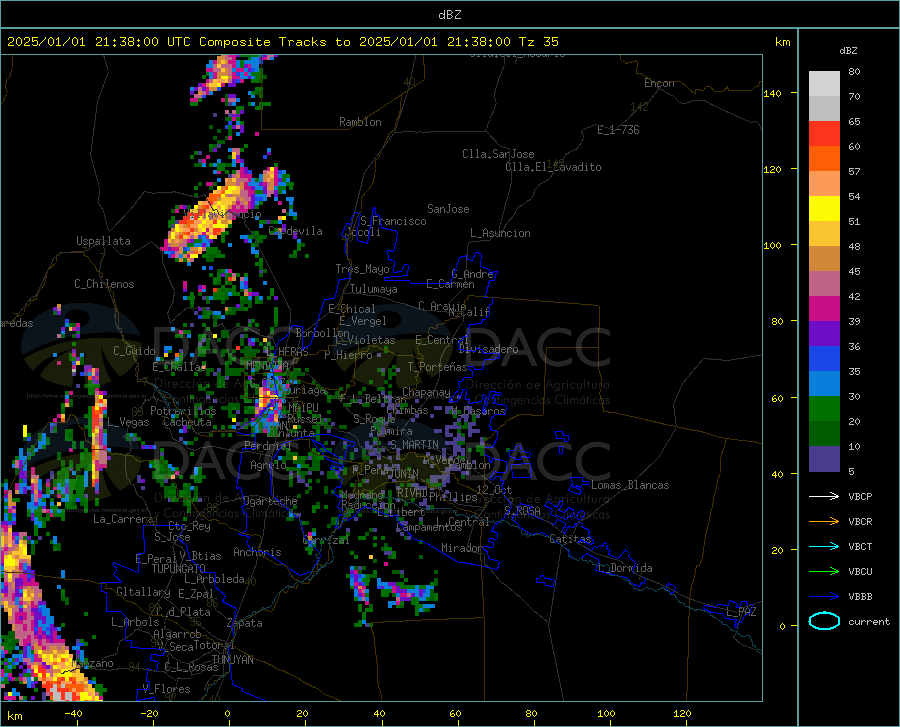Image resolution: width=900 pixels, height=727 pixels.
Task: Click the Ramblon label near the map's top
Action: (x=360, y=122)
